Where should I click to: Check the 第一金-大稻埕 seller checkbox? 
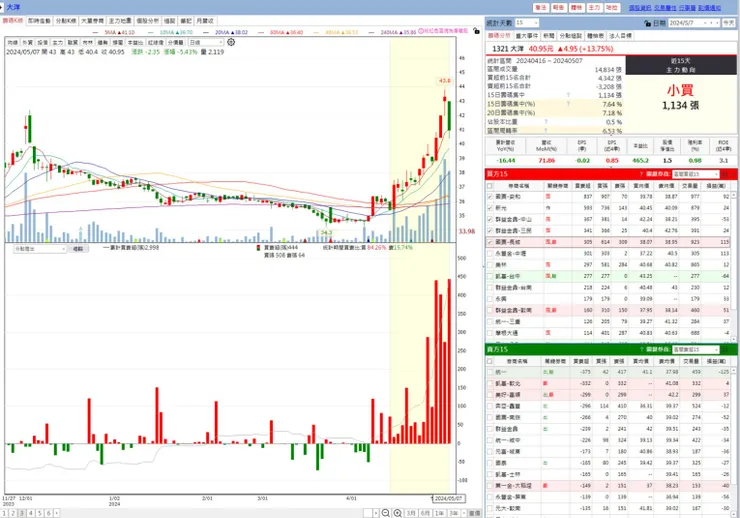point(490,485)
